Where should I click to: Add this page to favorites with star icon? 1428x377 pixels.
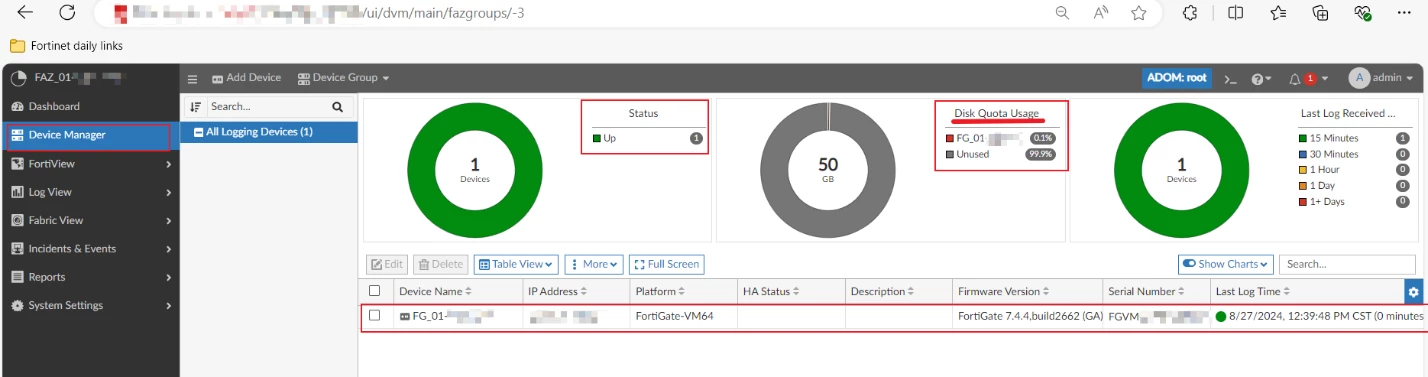pos(1139,13)
